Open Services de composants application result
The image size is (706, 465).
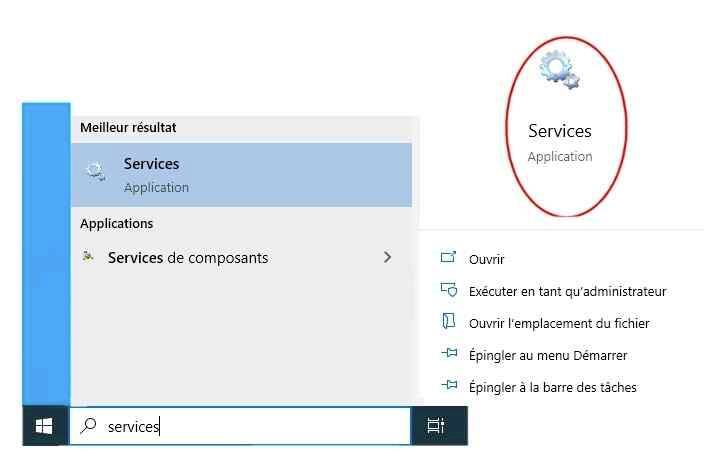point(241,257)
